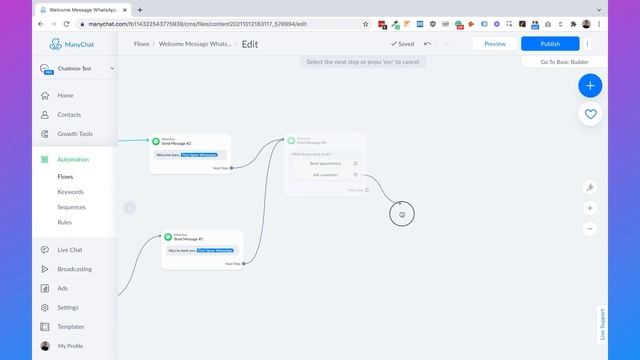This screenshot has height=360, width=640.
Task: Click the Preview button
Action: click(x=495, y=44)
